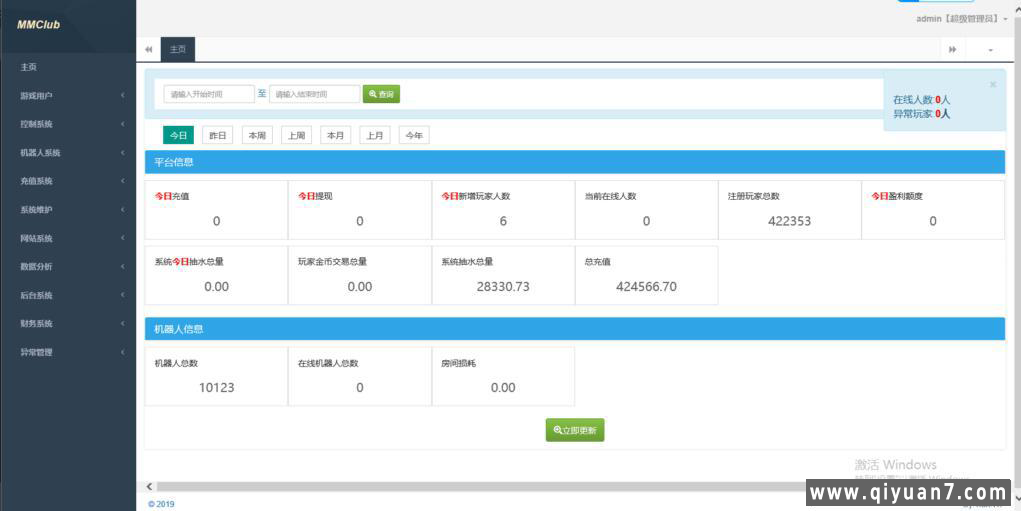Expand the 控制系统 sidebar menu
This screenshot has width=1021, height=511.
68,124
